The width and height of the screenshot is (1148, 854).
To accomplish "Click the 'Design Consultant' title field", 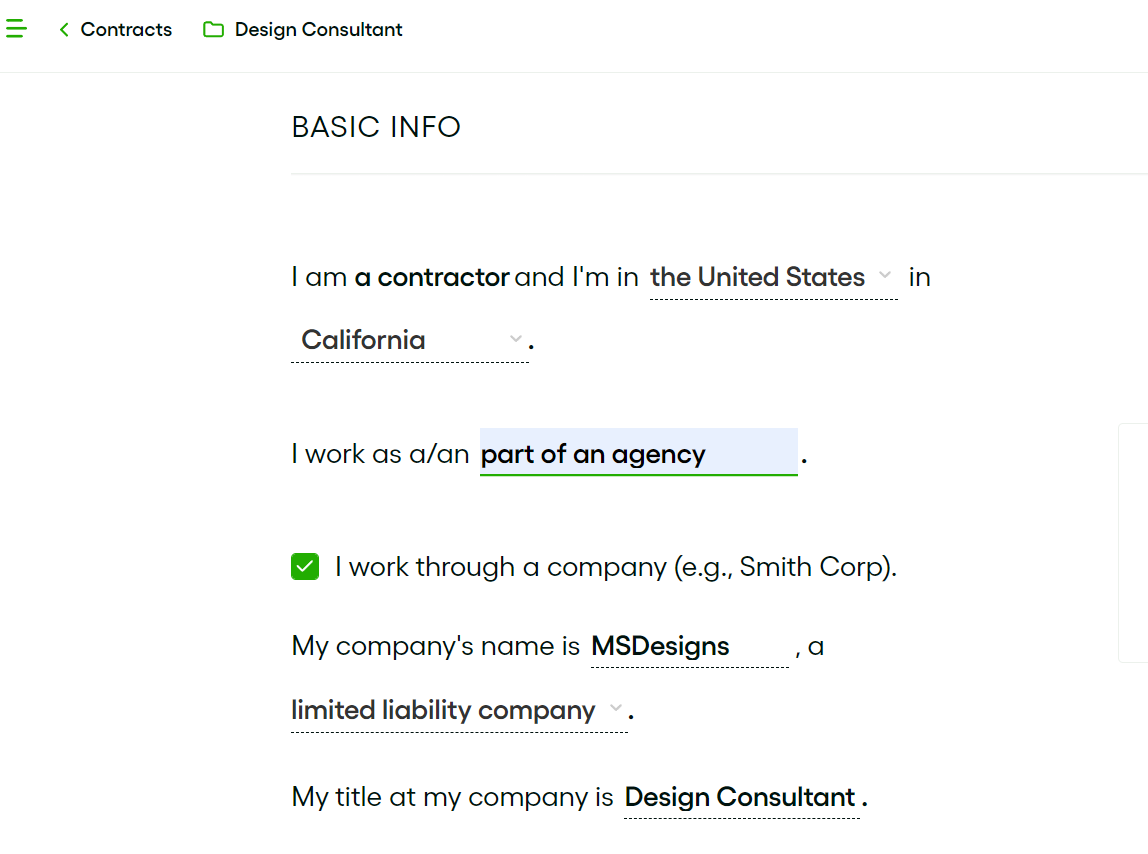I will (740, 797).
